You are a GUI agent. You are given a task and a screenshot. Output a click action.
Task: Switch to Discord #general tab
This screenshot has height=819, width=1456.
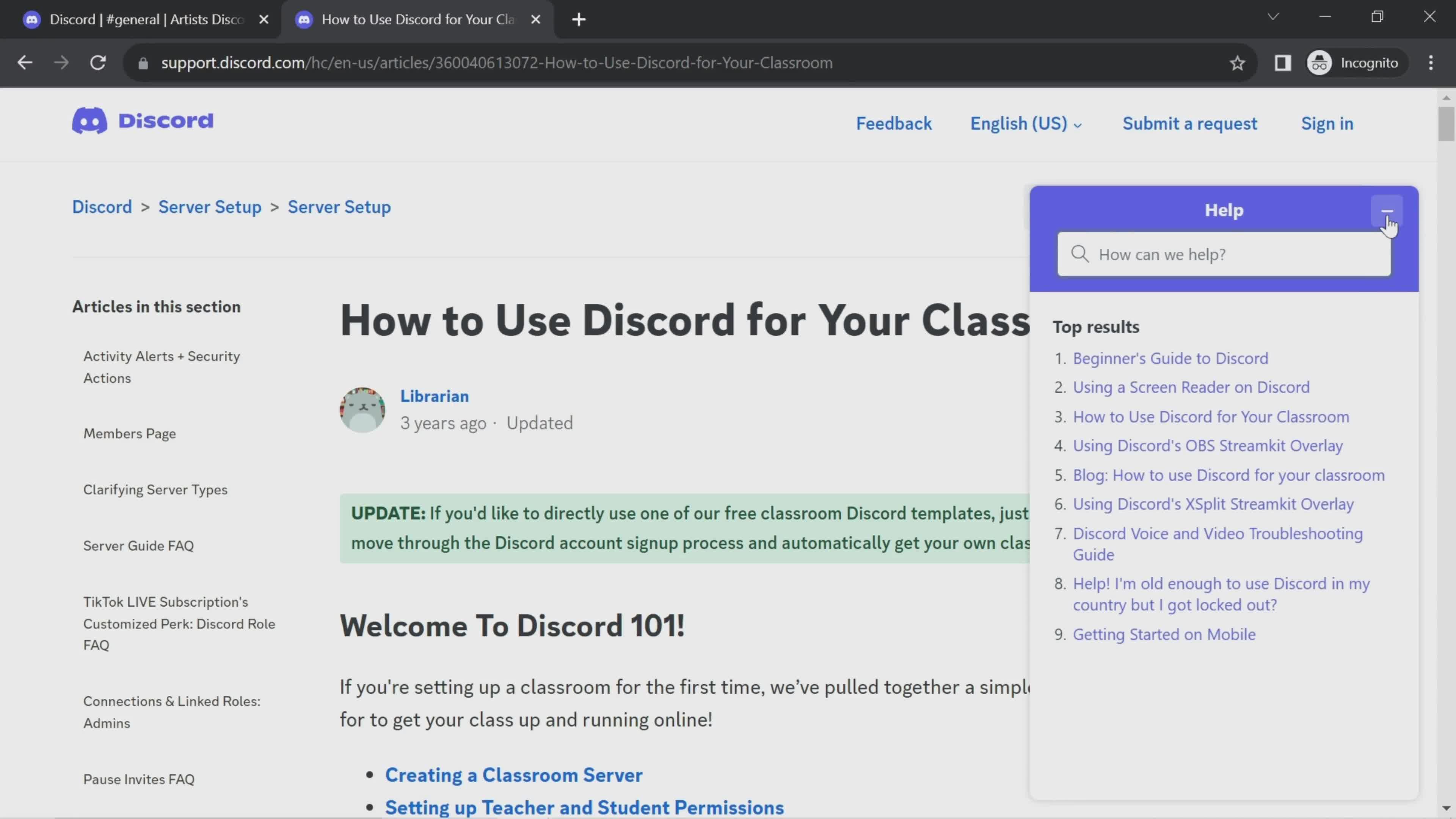click(140, 20)
